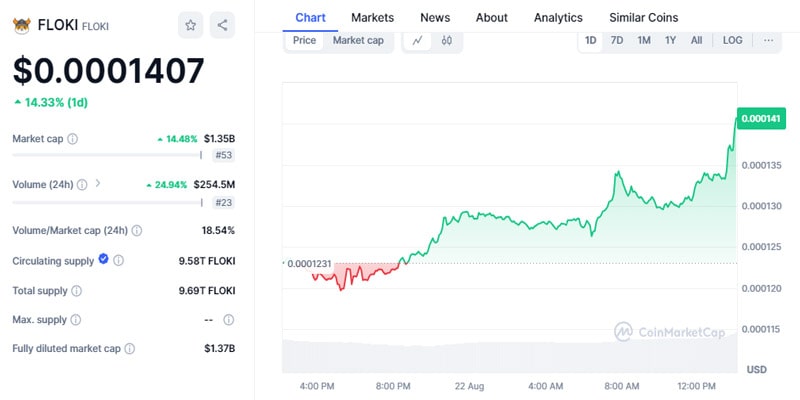This screenshot has height=400, width=800.
Task: Set chart range to 1M
Action: tap(644, 40)
